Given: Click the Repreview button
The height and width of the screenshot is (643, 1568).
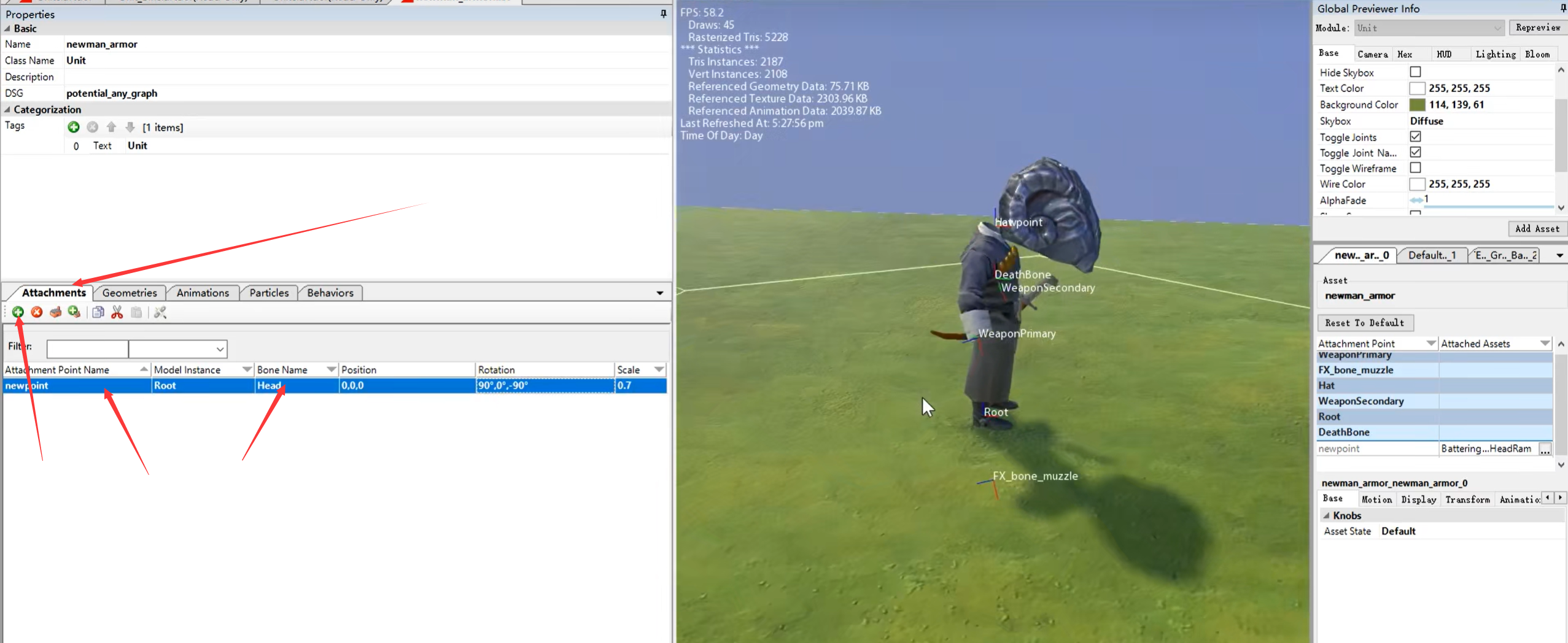Looking at the screenshot, I should click(1537, 28).
